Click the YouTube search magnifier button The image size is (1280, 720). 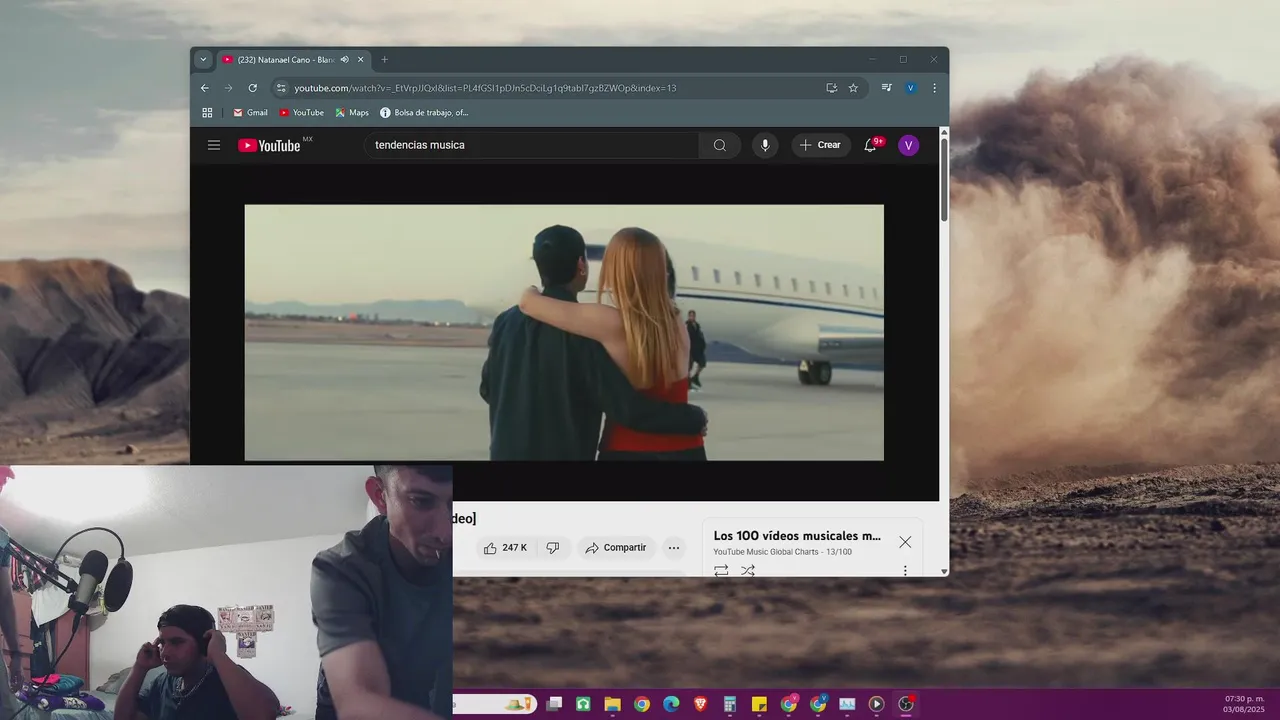(720, 145)
